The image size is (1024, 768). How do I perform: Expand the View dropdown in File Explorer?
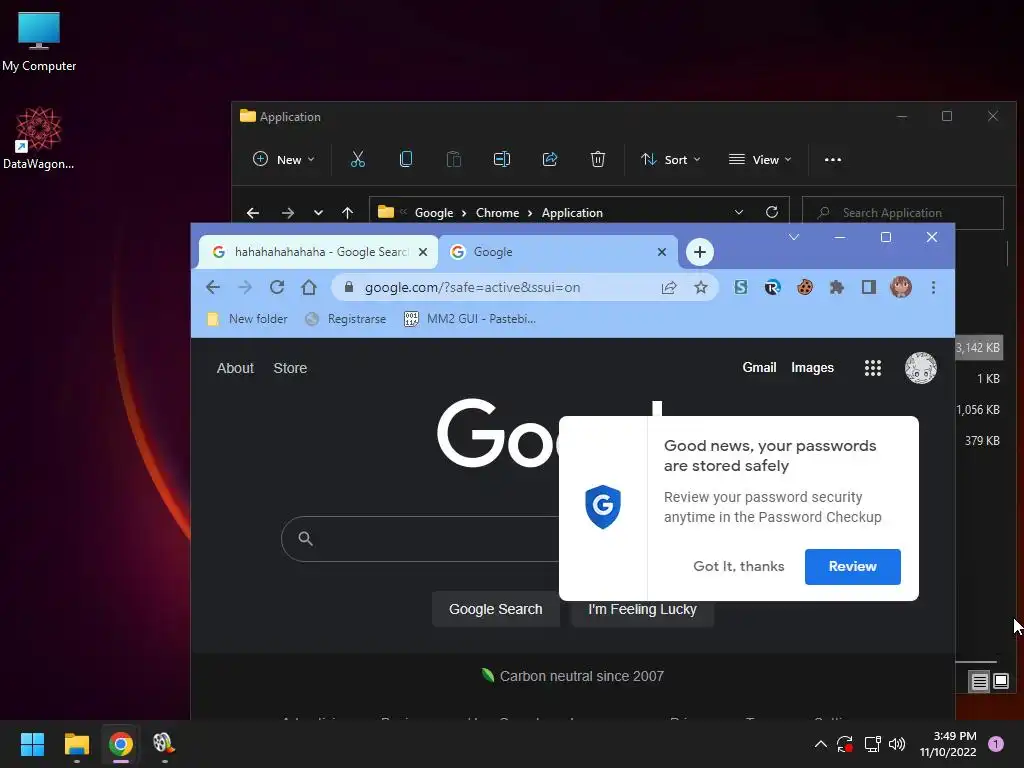click(x=760, y=159)
